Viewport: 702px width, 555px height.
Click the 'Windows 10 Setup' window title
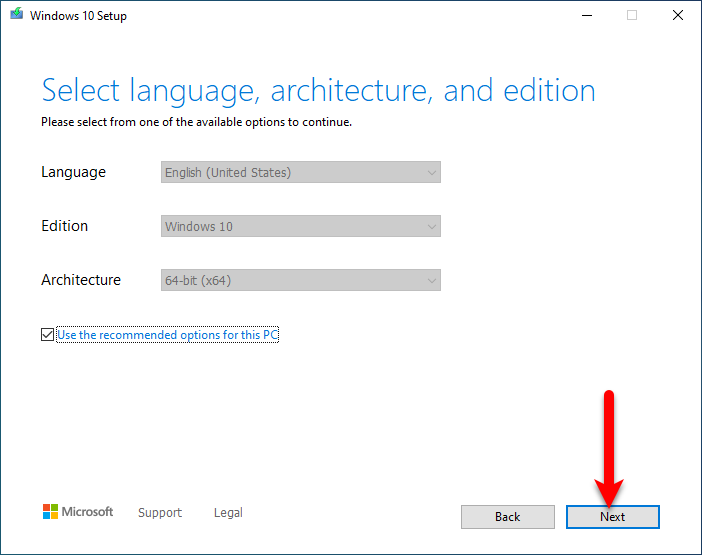point(78,16)
